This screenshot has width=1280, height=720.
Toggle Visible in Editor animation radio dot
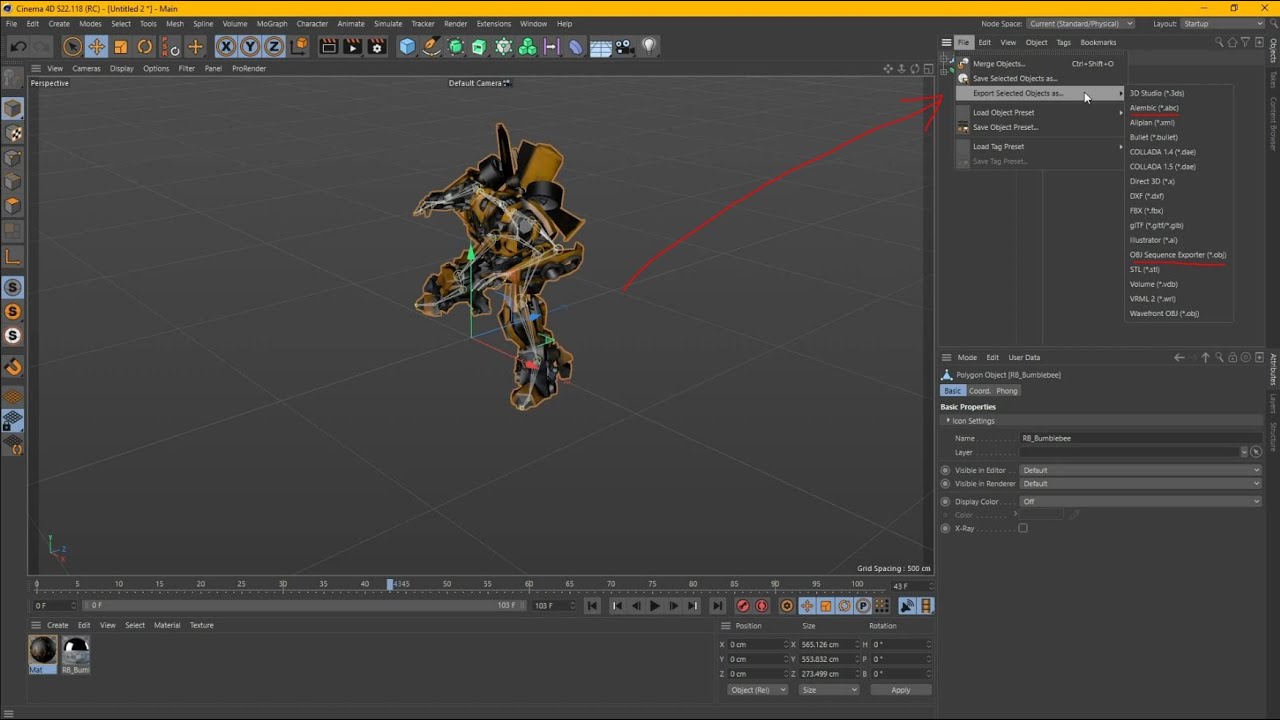pyautogui.click(x=945, y=470)
